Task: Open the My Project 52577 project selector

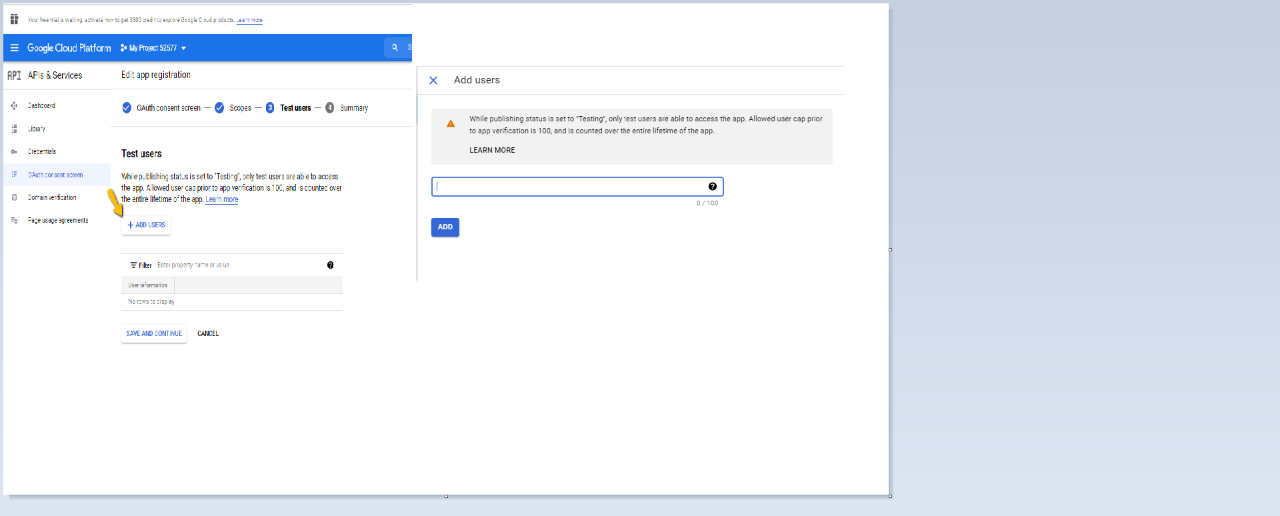Action: [x=153, y=48]
